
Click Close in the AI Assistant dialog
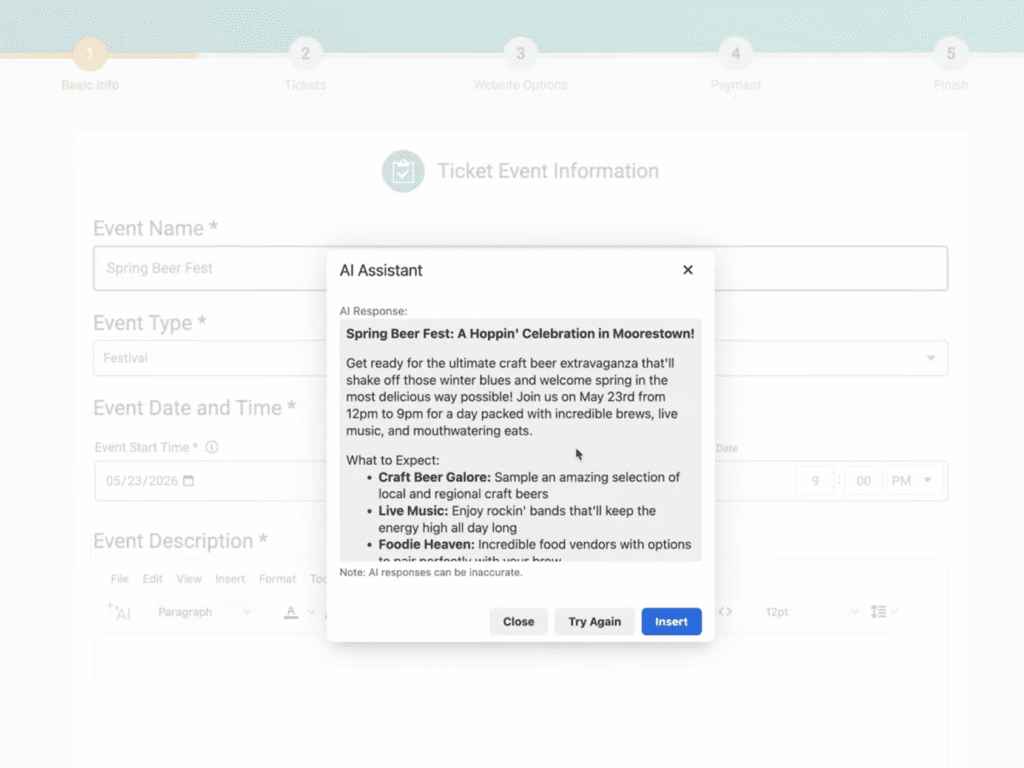click(x=518, y=621)
